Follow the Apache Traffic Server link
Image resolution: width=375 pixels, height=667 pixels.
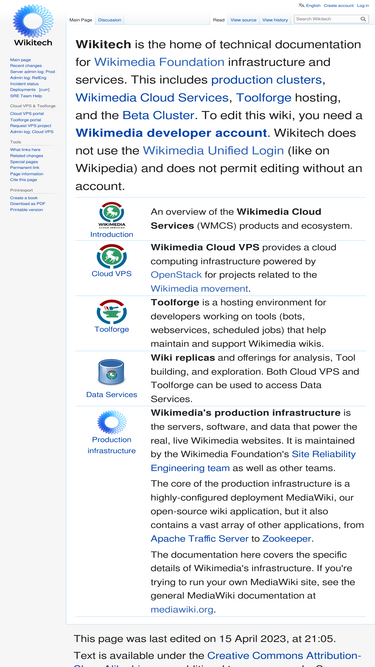point(199,539)
